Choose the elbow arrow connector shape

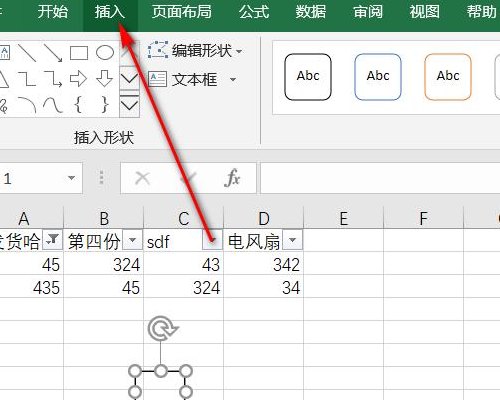tap(53, 79)
